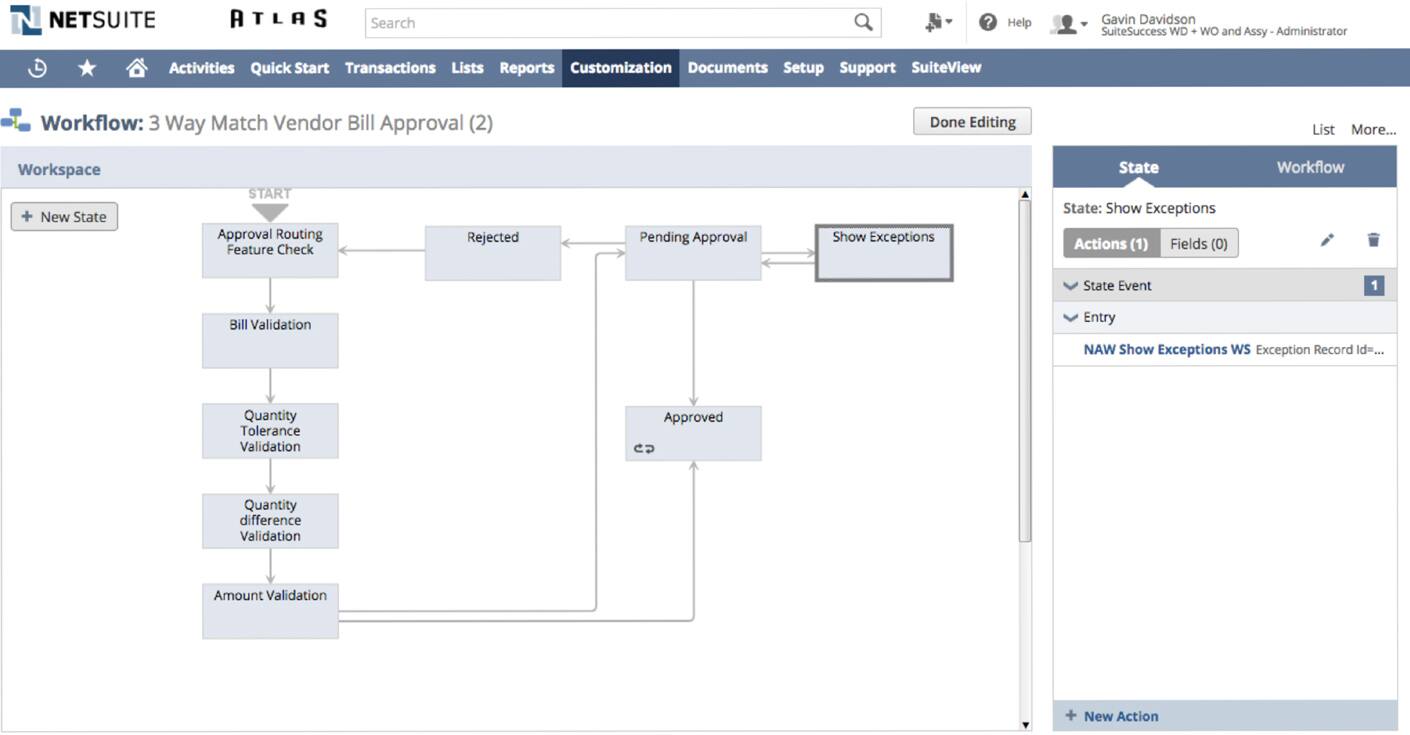
Task: Open the Setup menu
Action: point(803,68)
